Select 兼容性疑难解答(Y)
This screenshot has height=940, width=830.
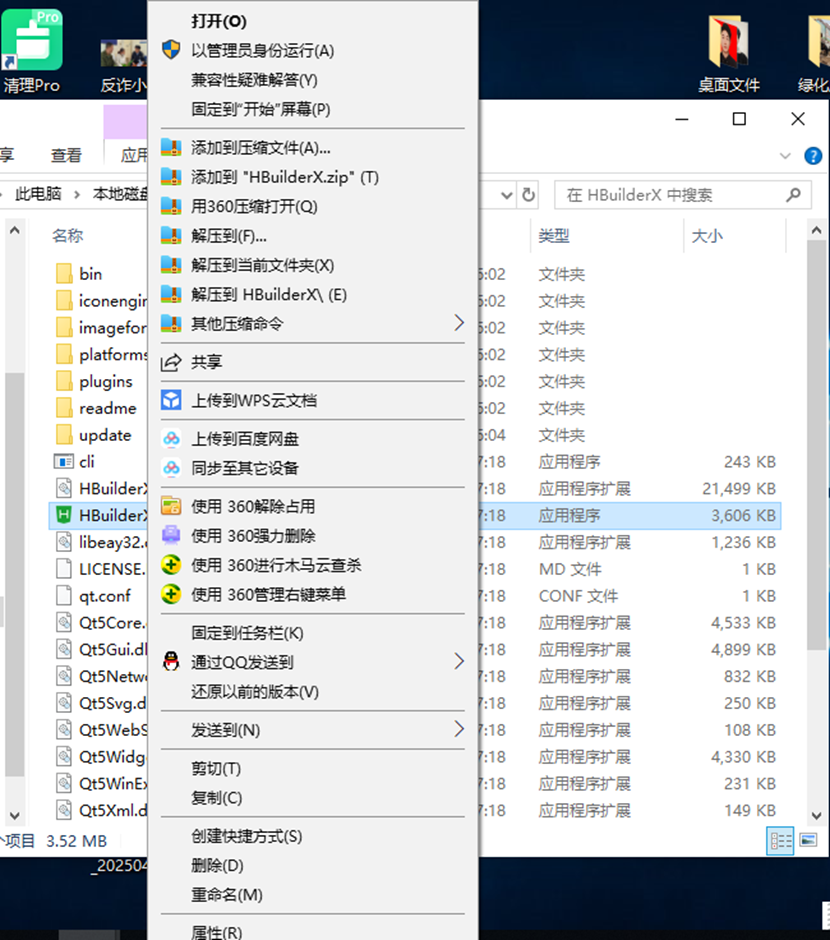click(x=254, y=80)
